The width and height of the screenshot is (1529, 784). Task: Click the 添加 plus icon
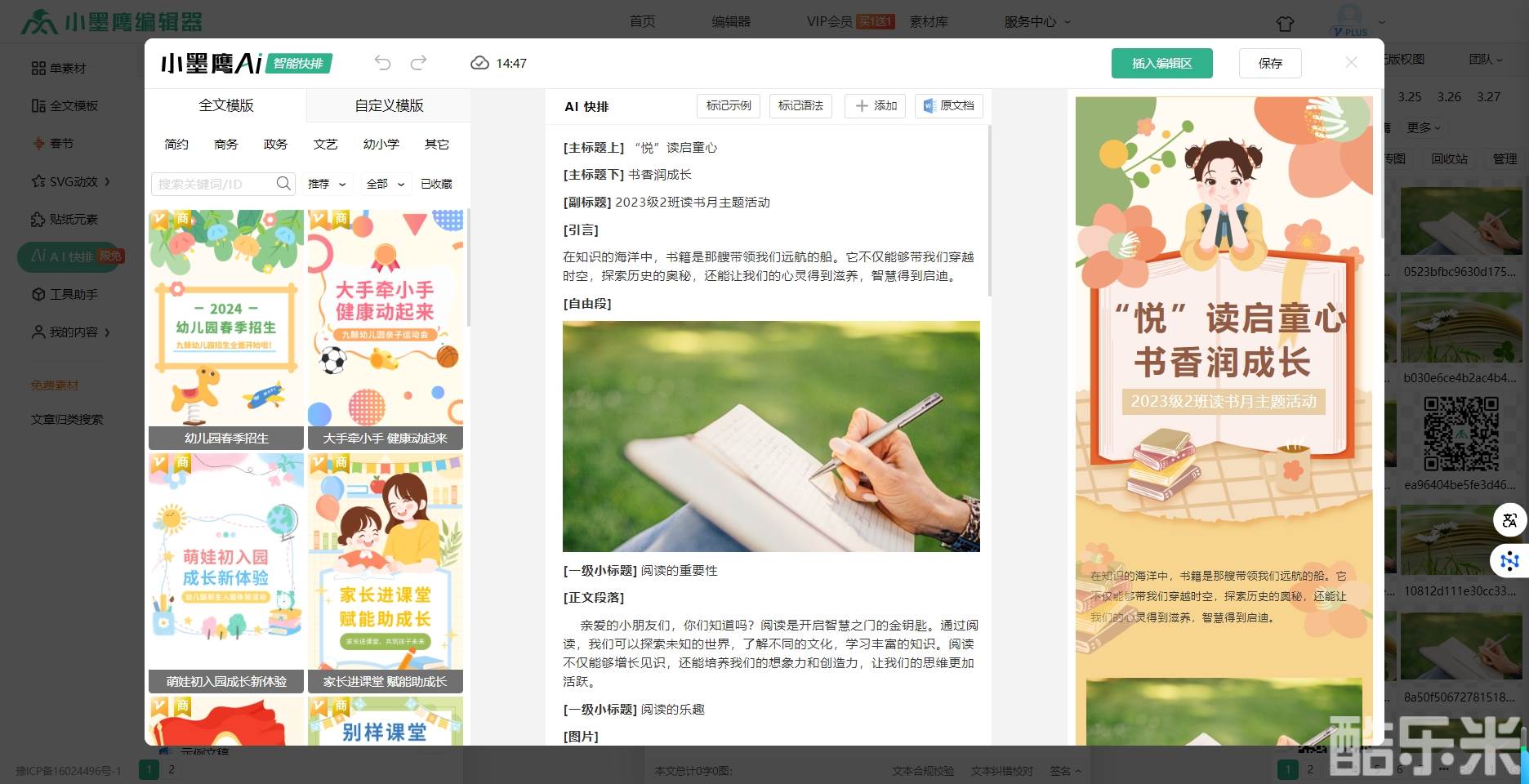861,106
